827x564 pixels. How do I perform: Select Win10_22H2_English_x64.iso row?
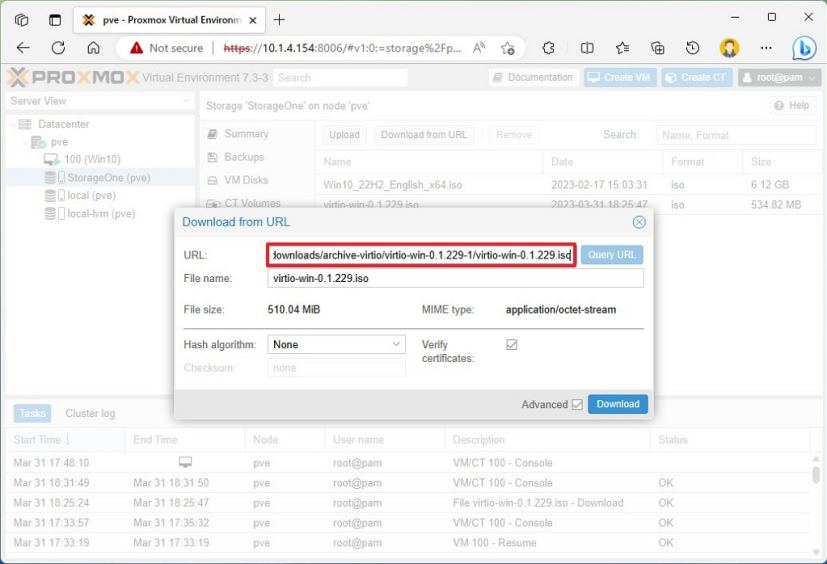click(568, 185)
